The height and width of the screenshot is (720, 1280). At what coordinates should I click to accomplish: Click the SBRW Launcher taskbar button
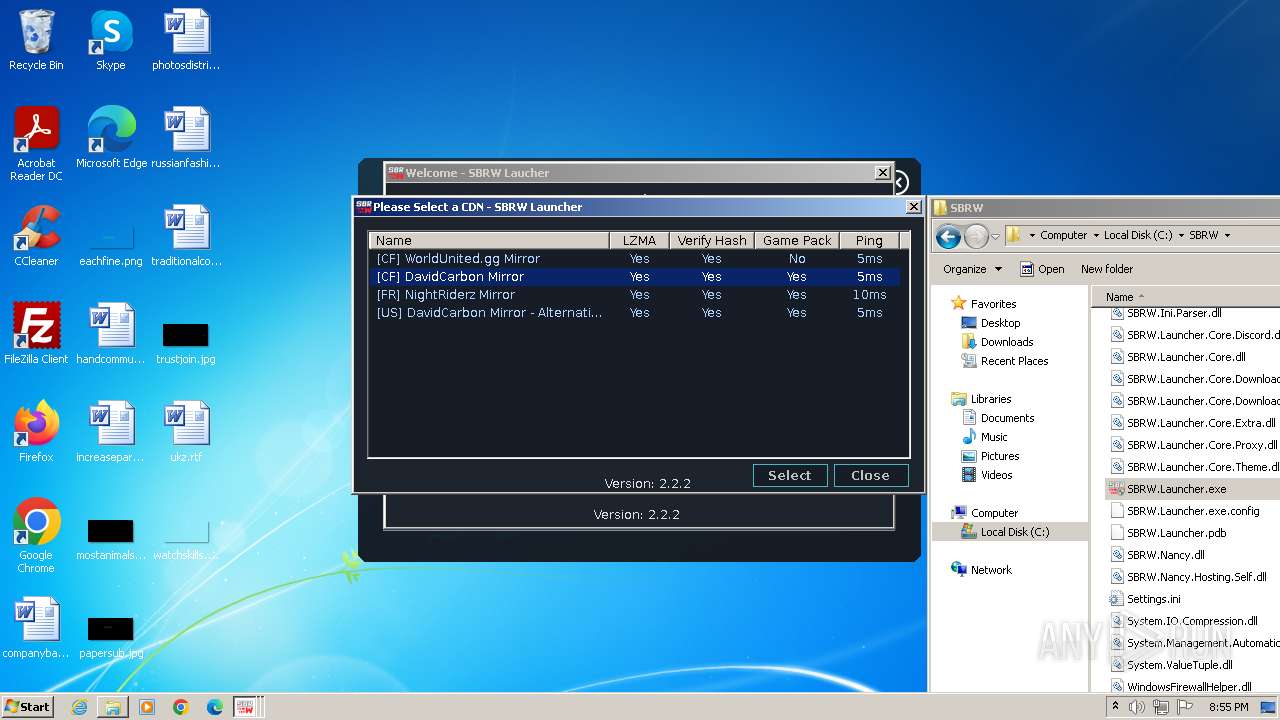click(248, 707)
